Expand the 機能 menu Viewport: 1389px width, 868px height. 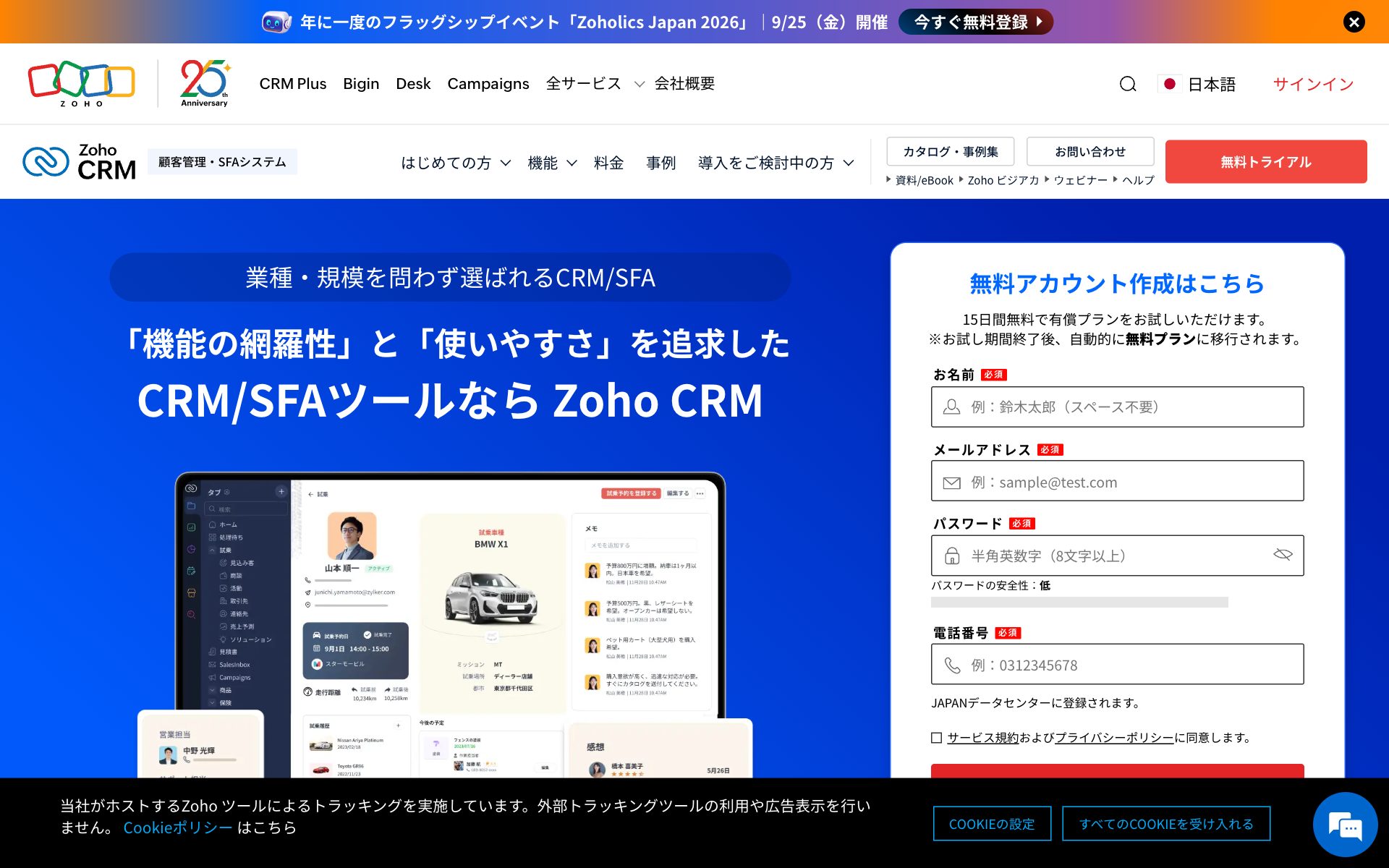pyautogui.click(x=552, y=163)
